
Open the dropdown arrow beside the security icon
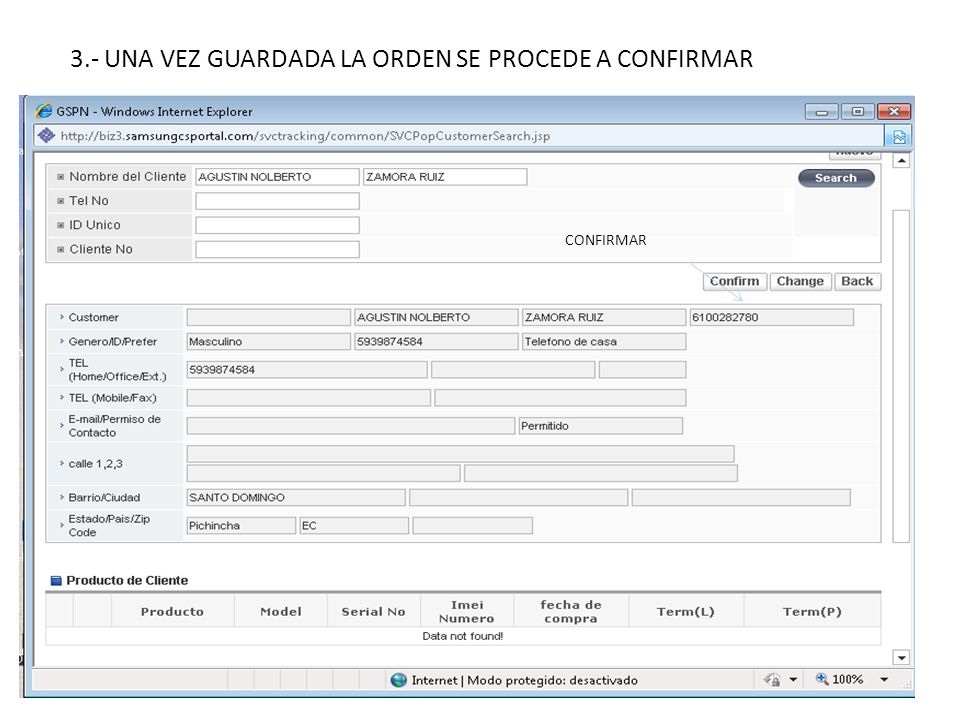(x=793, y=680)
